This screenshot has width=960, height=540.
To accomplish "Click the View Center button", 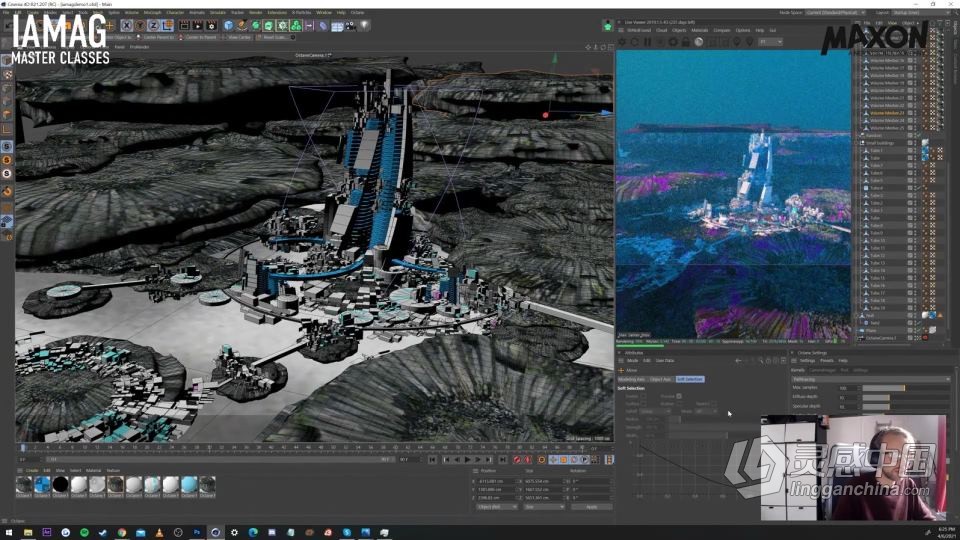I will click(239, 37).
